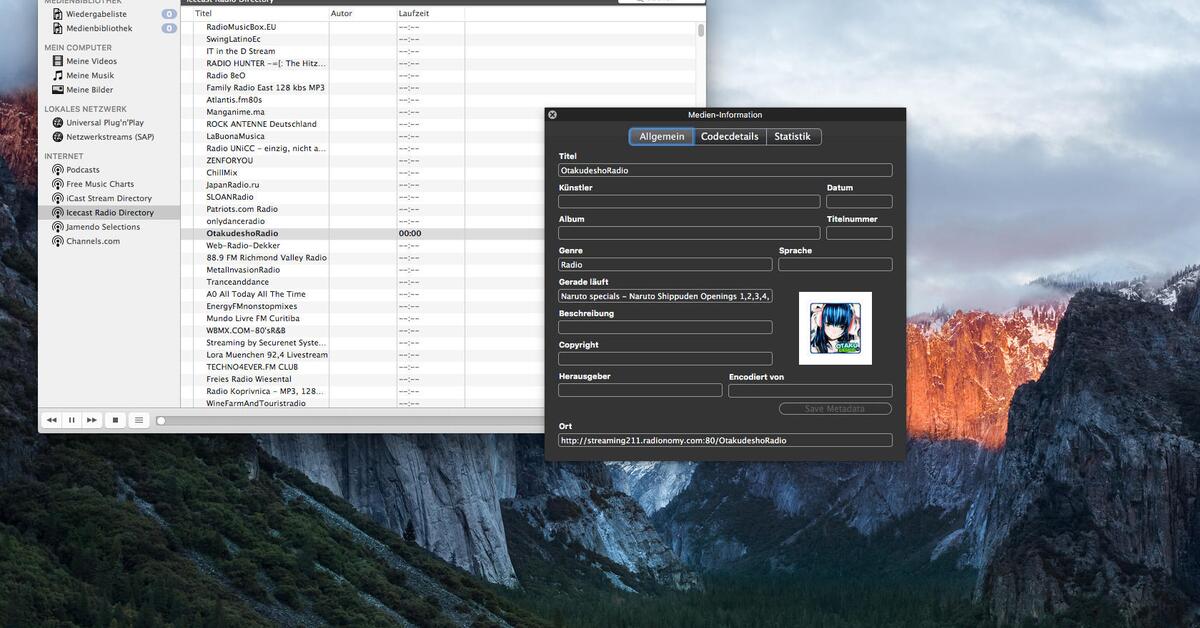This screenshot has height=628, width=1200.
Task: Open the Statistik tab
Action: (x=792, y=135)
